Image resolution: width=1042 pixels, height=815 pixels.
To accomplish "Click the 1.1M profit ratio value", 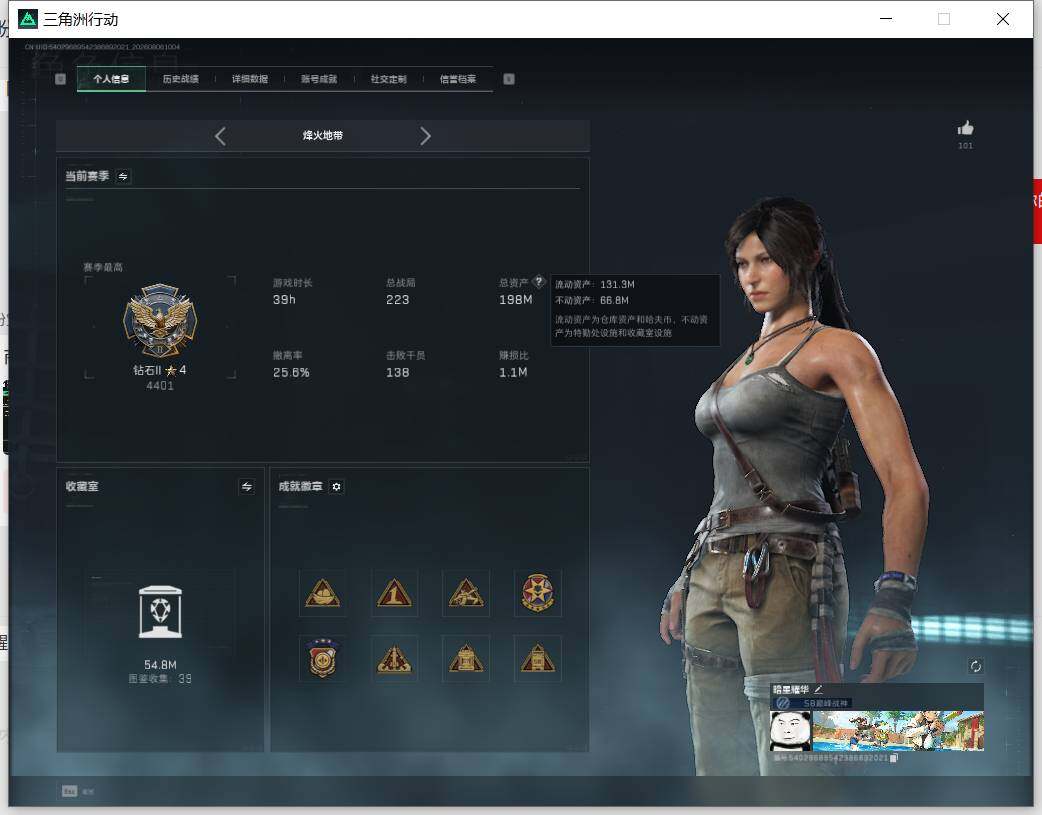I will click(x=513, y=373).
